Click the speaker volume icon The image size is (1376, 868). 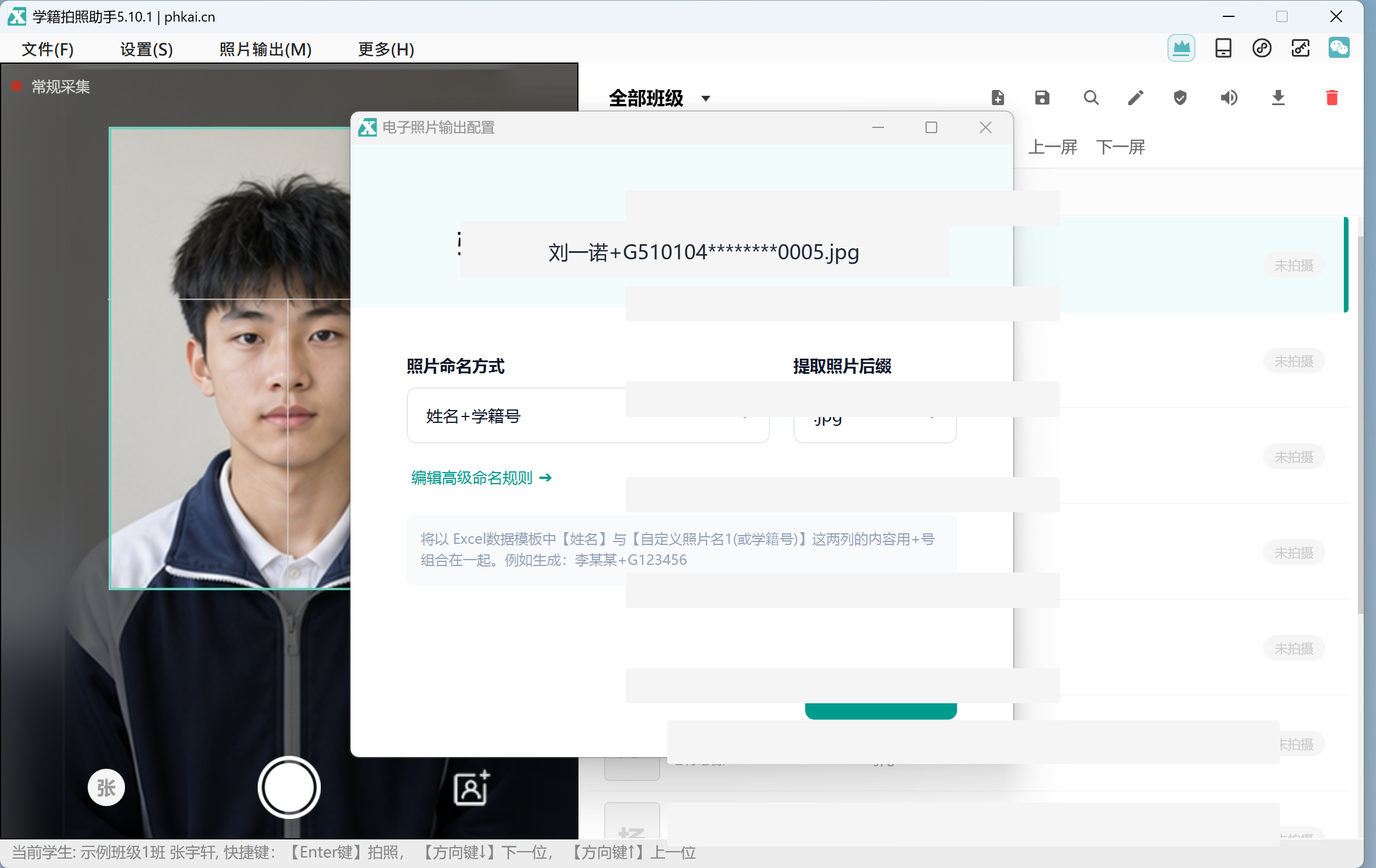coord(1229,98)
